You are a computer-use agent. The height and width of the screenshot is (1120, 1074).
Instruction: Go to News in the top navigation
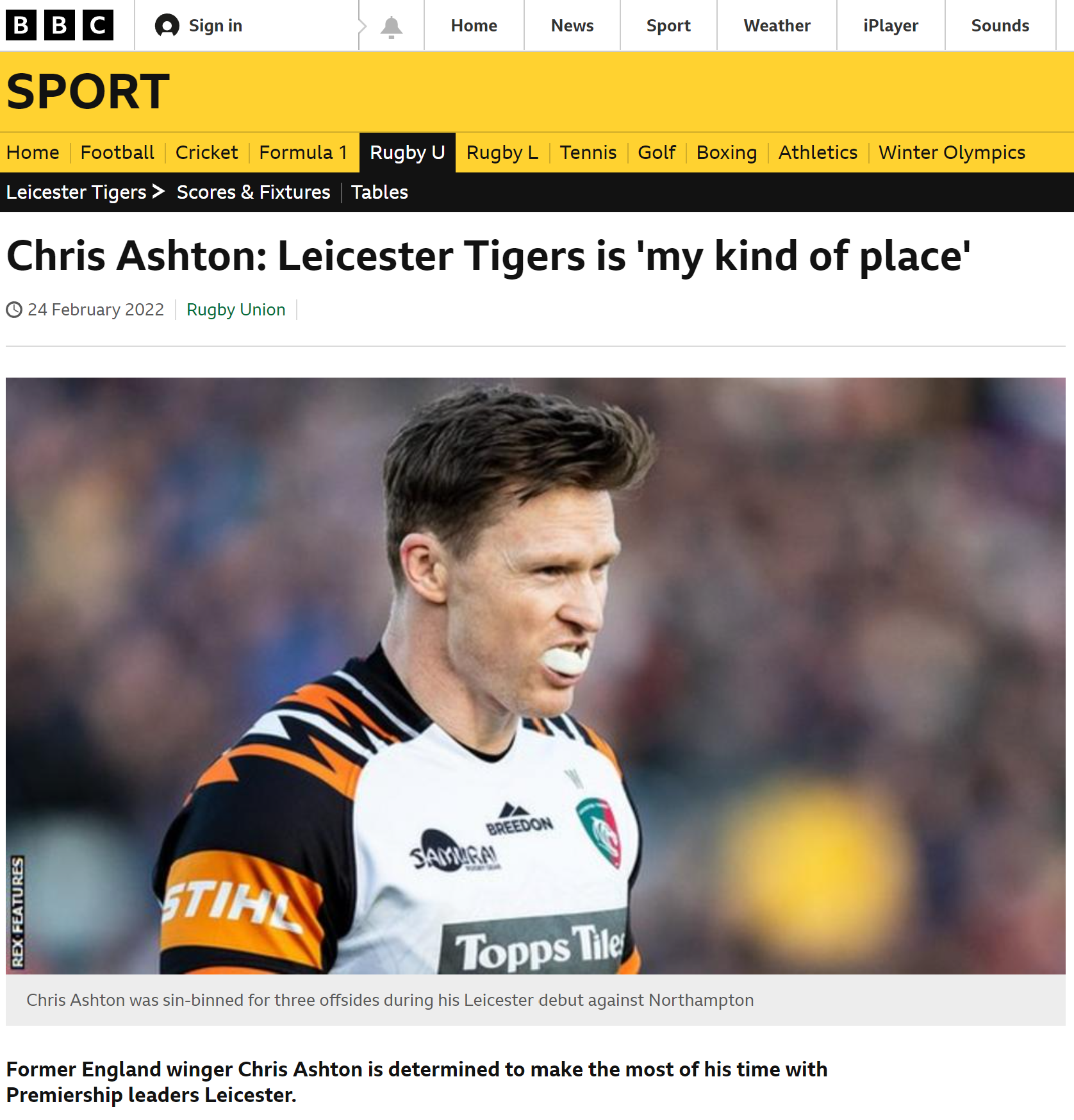pos(572,26)
